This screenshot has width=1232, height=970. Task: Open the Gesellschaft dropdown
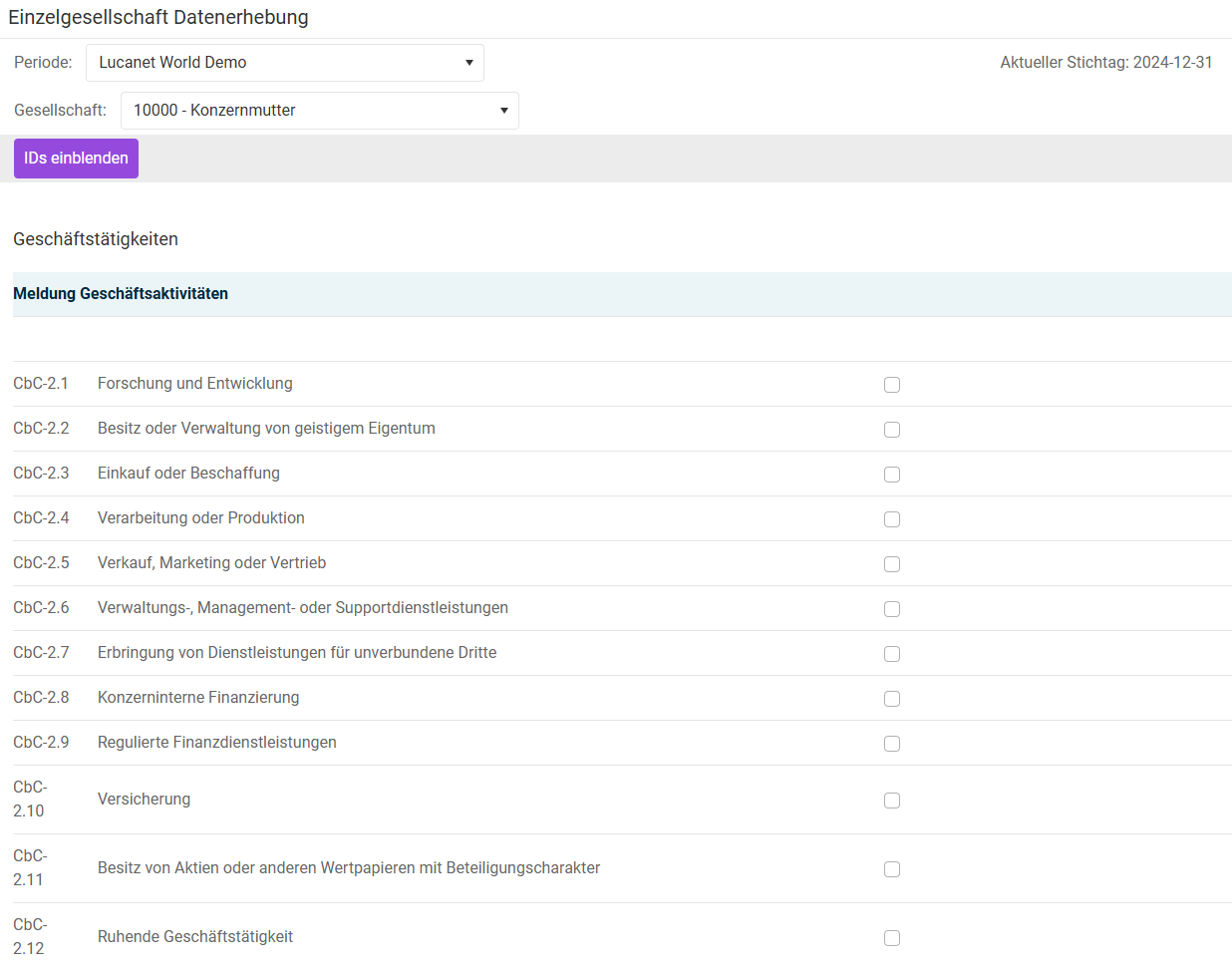319,111
